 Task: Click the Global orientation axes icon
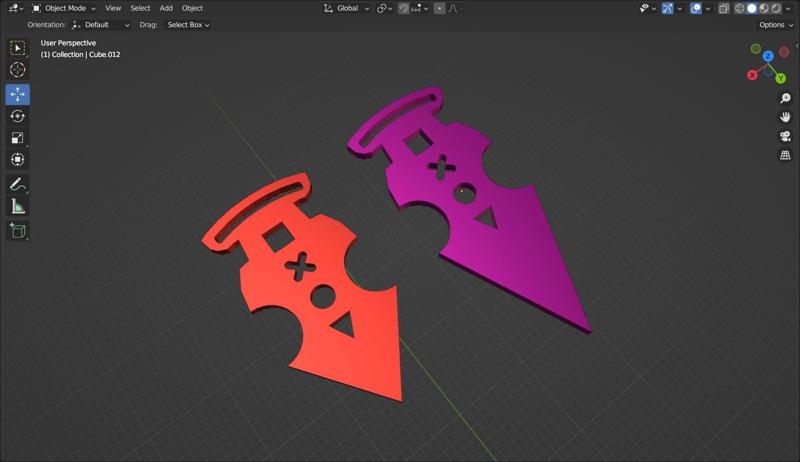328,8
